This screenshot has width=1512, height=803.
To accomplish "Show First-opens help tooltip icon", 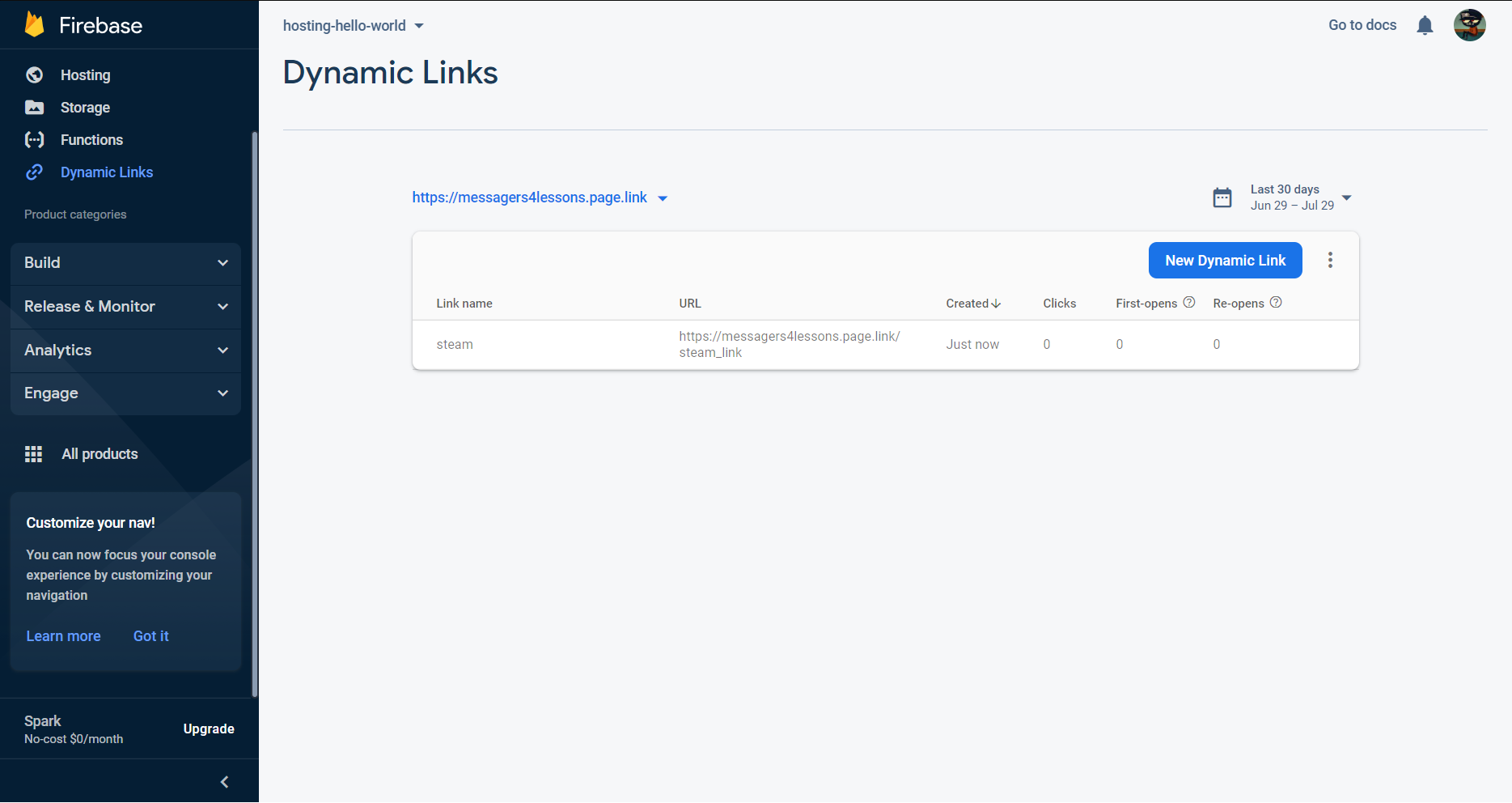I will [1189, 303].
